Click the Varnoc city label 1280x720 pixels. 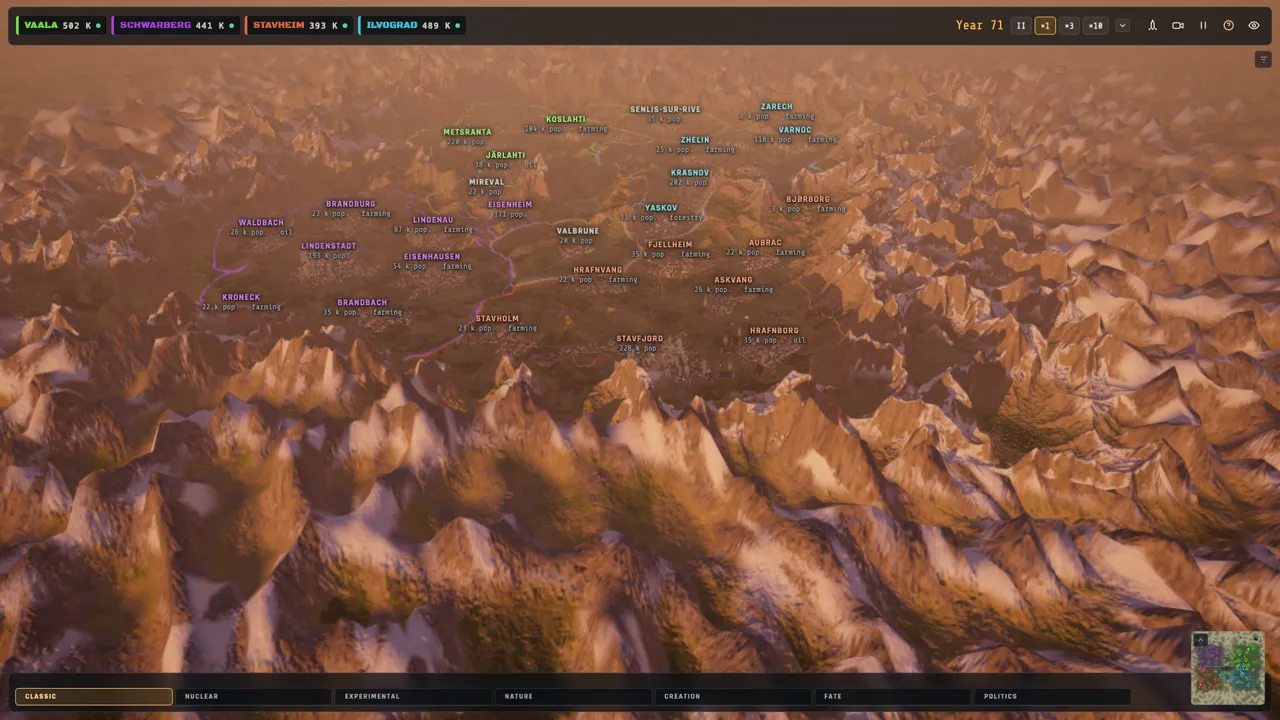coord(795,130)
